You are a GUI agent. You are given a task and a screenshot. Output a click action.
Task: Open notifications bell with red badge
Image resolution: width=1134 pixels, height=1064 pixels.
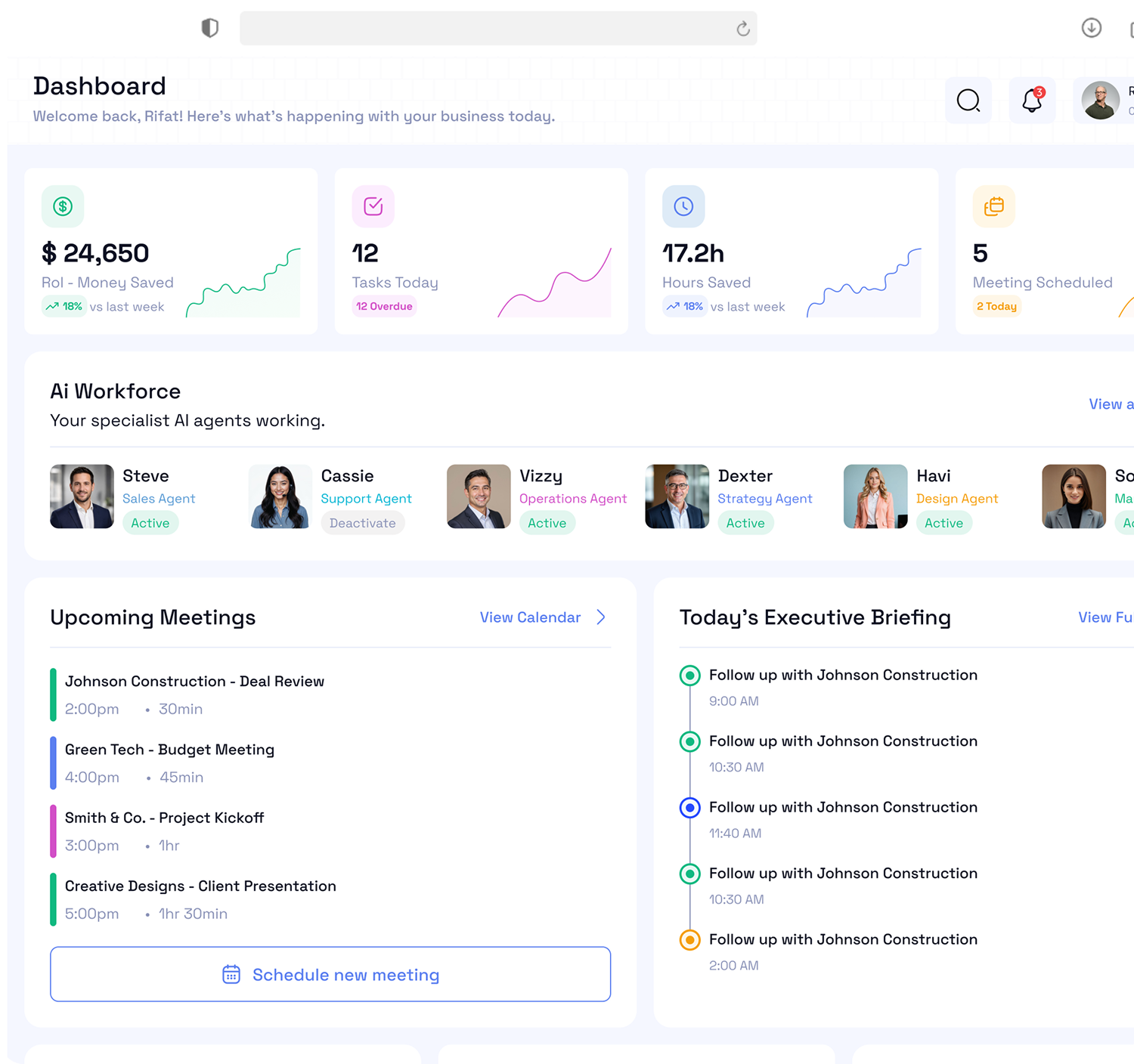pos(1033,101)
